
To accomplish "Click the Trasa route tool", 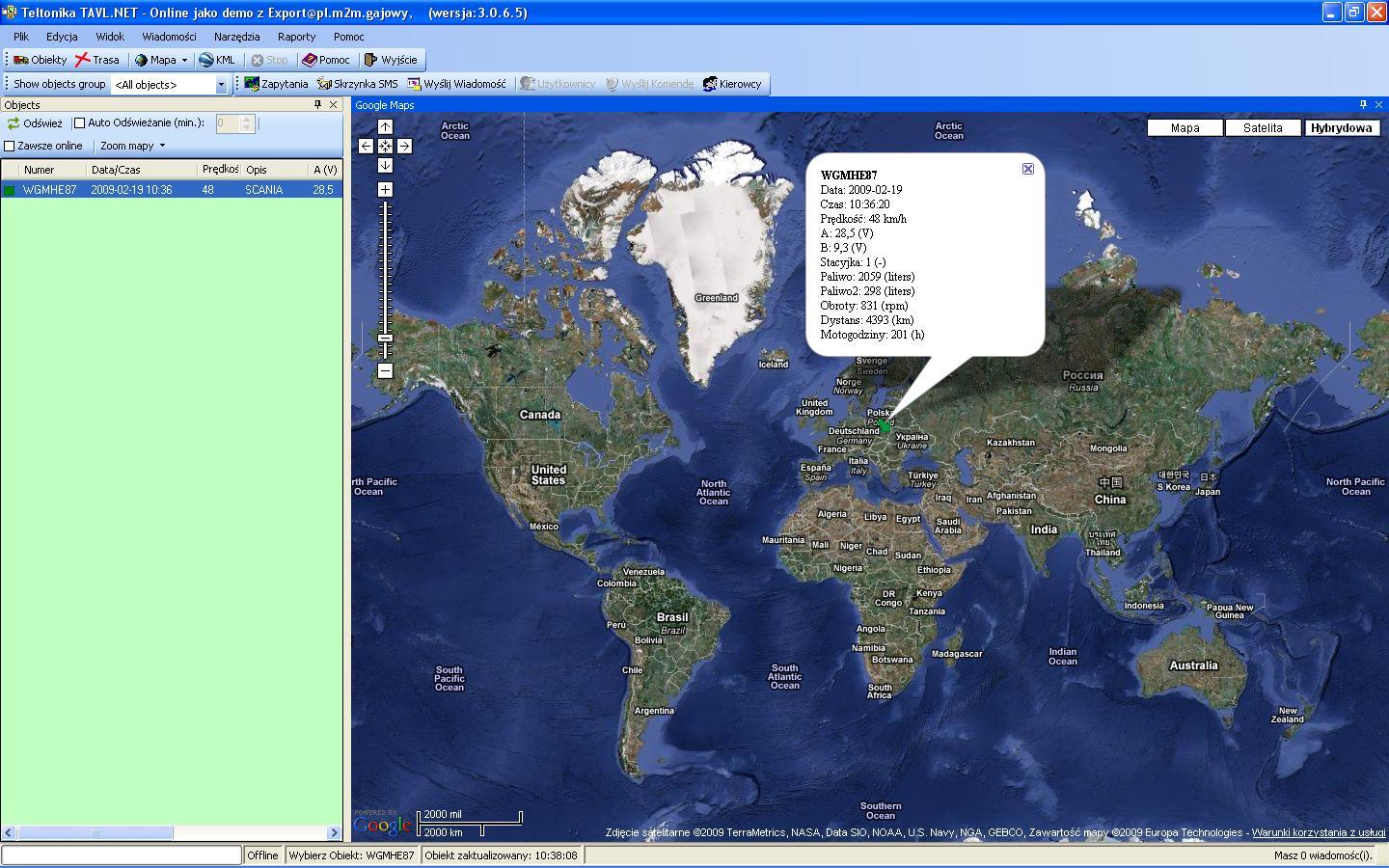I will point(97,60).
